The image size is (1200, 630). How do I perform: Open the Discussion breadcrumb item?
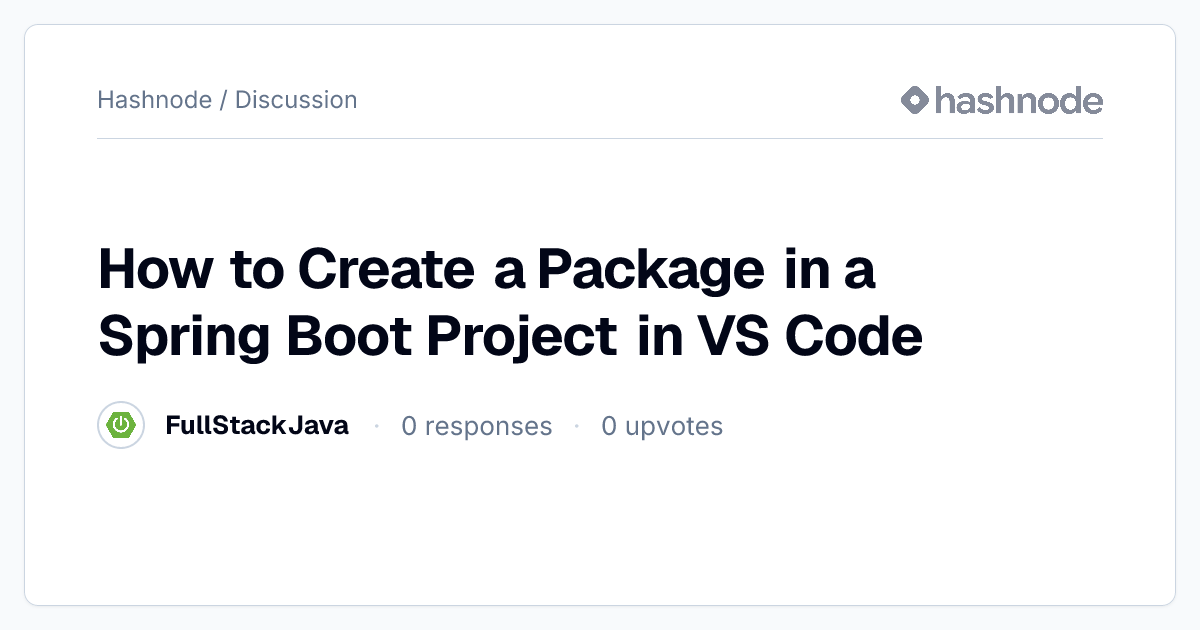(296, 100)
